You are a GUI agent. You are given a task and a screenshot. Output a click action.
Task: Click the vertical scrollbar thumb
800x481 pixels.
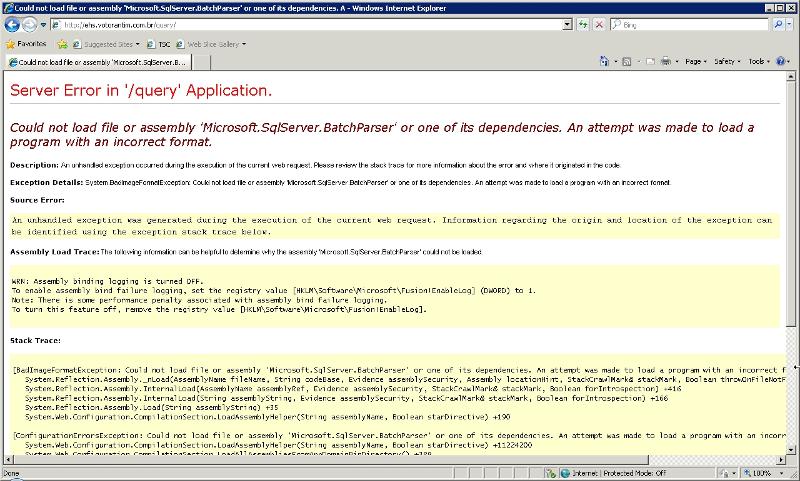(791, 204)
